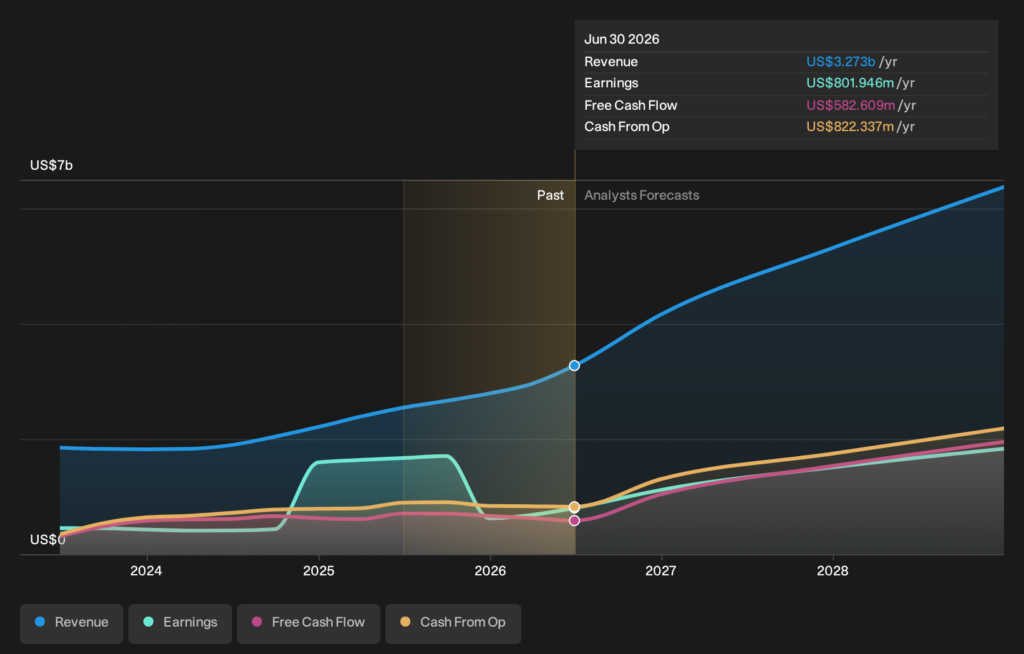Select the blue Revenue data point marker
The width and height of the screenshot is (1024, 654).
pos(574,366)
